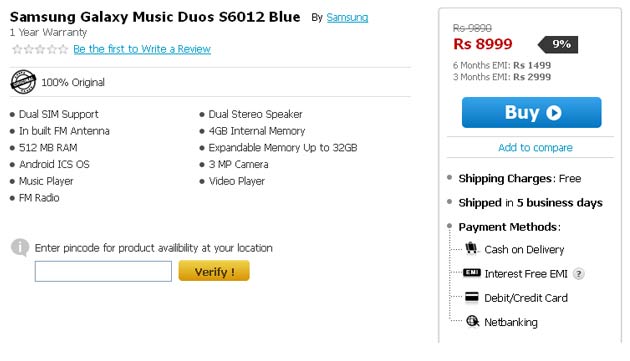630x361 pixels.
Task: Click the Rs 8999 price text
Action: [483, 44]
